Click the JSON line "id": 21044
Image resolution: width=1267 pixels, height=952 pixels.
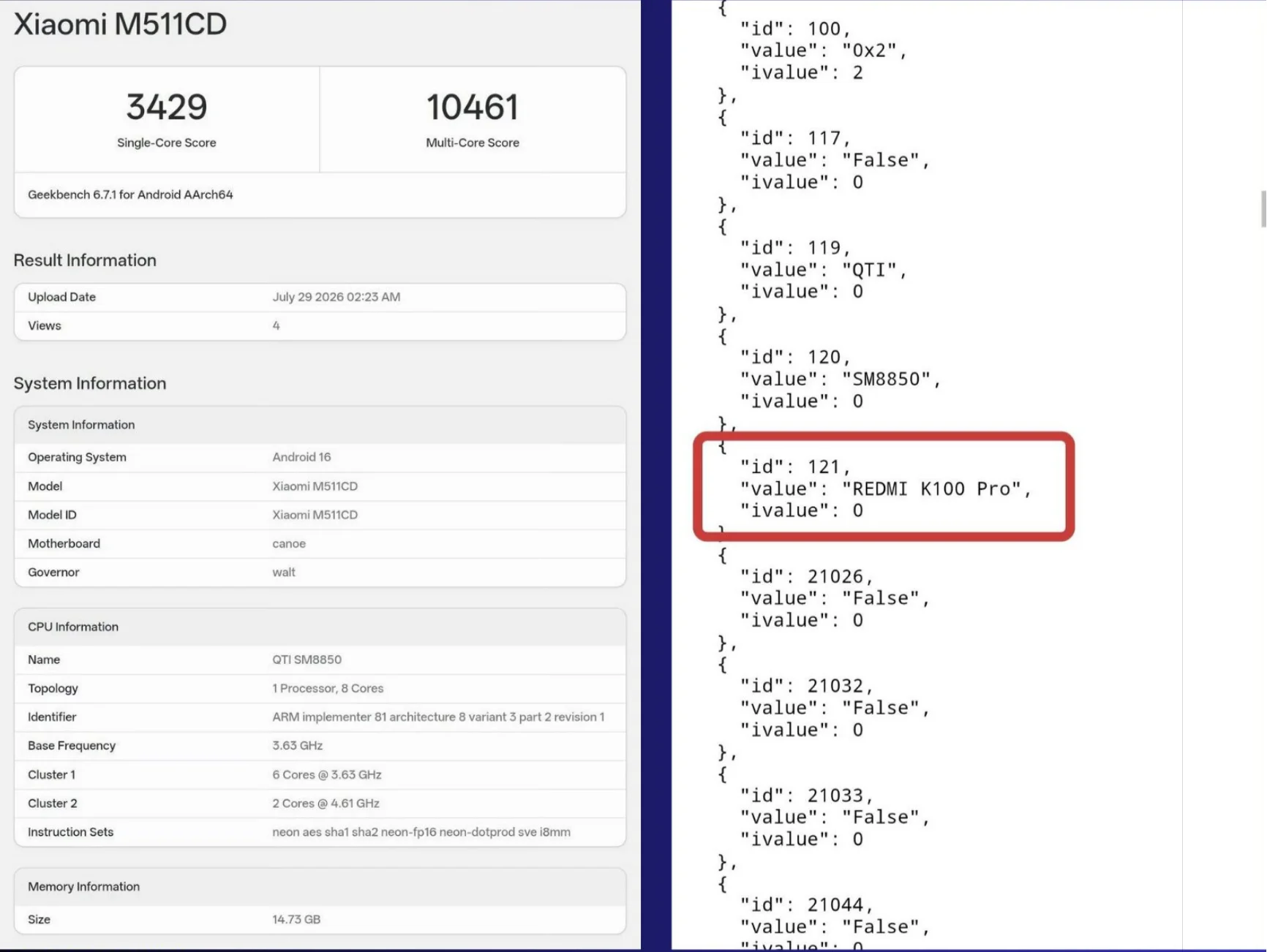(807, 904)
